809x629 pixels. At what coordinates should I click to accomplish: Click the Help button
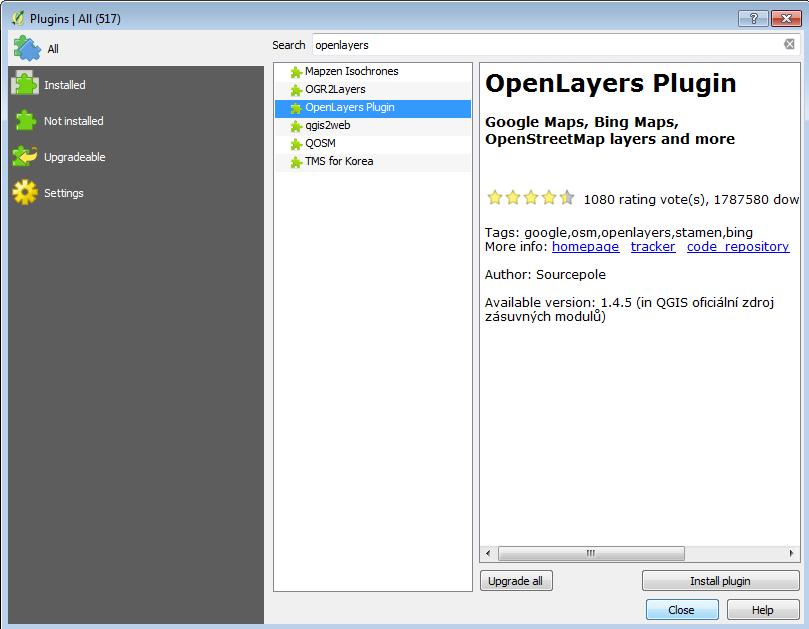763,610
